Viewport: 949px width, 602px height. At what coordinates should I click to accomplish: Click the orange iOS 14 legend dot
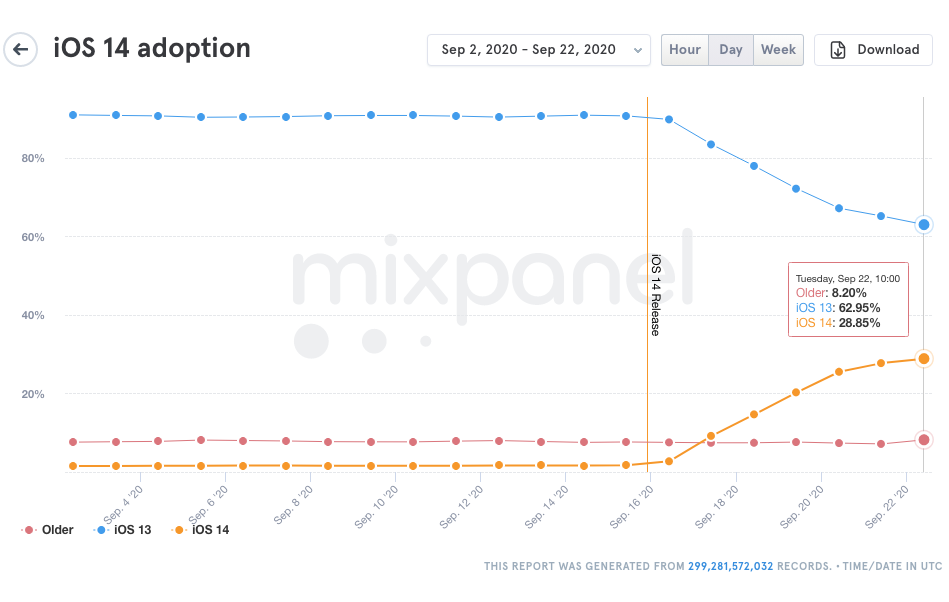[x=179, y=530]
